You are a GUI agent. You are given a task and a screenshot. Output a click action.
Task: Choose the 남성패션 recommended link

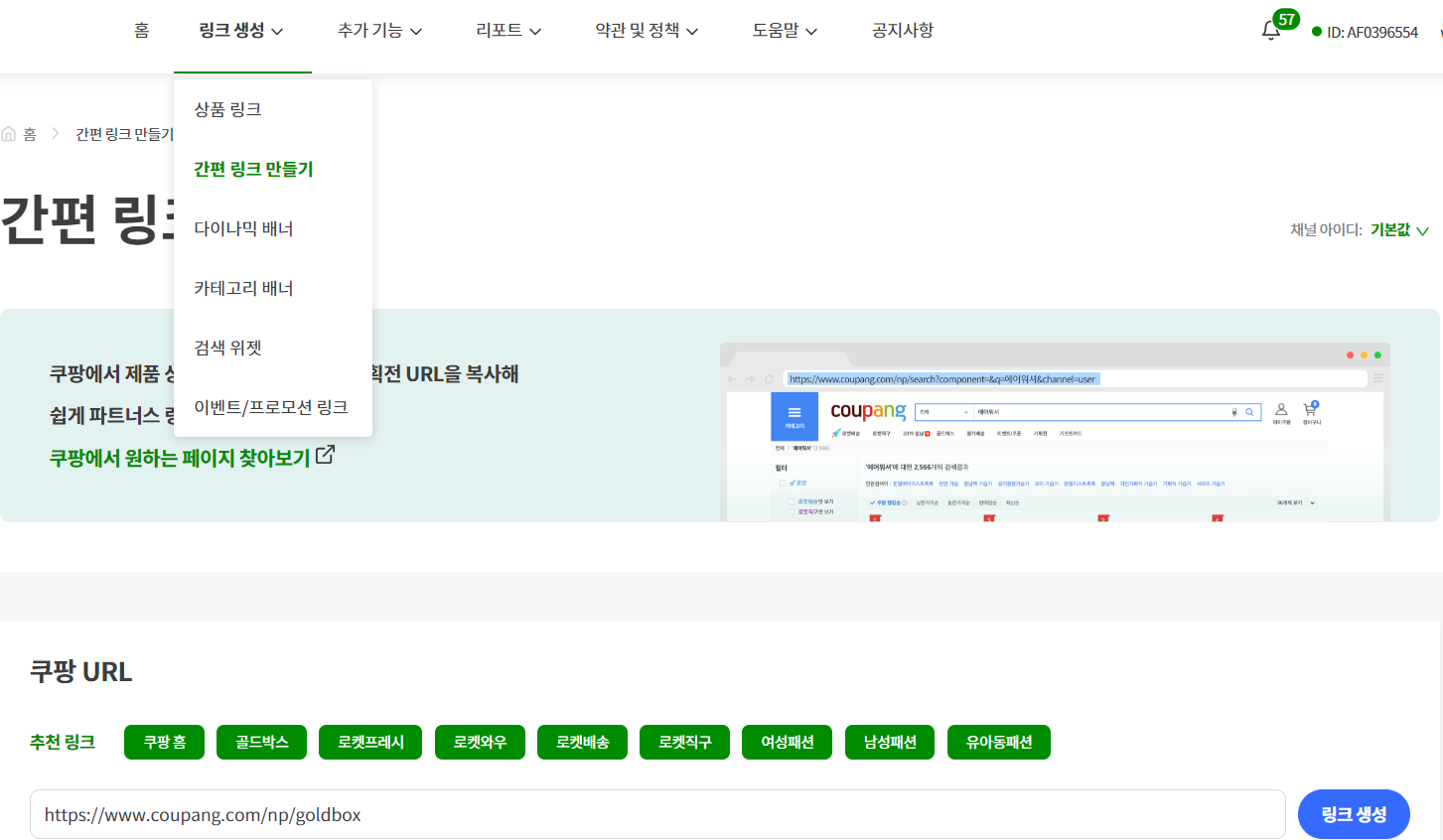pos(890,742)
